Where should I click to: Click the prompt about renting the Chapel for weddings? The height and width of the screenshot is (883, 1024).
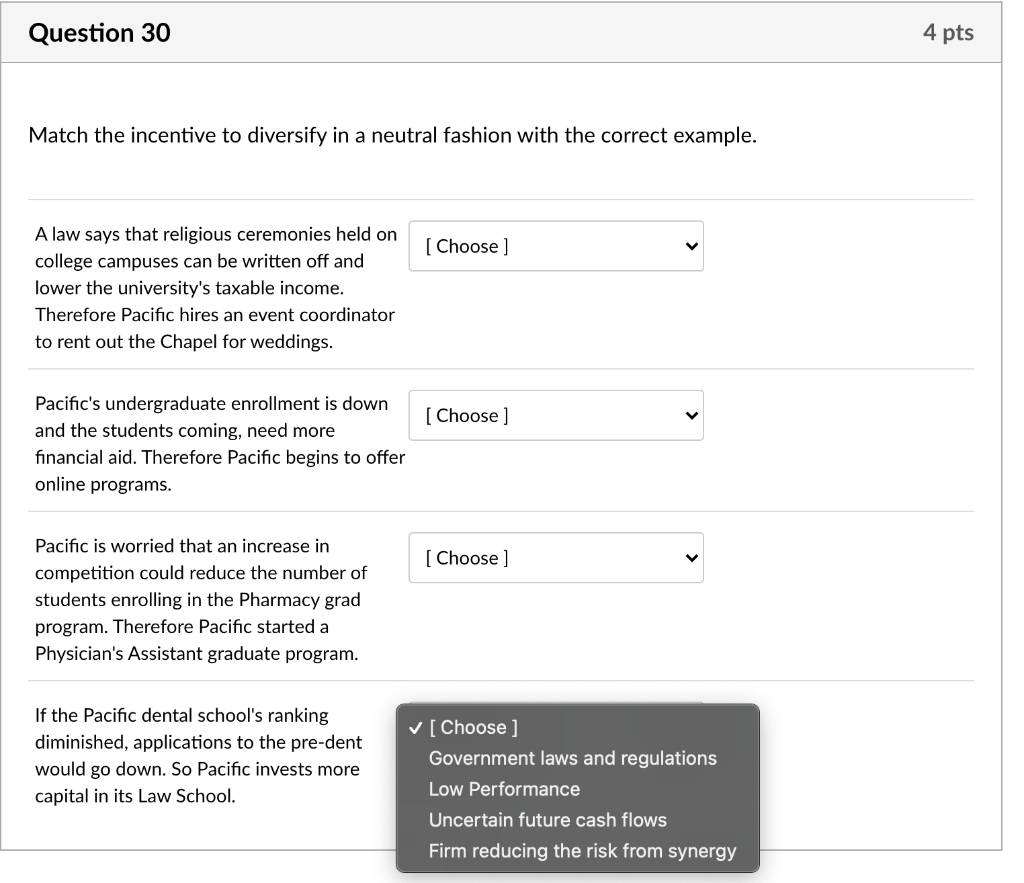(x=216, y=288)
